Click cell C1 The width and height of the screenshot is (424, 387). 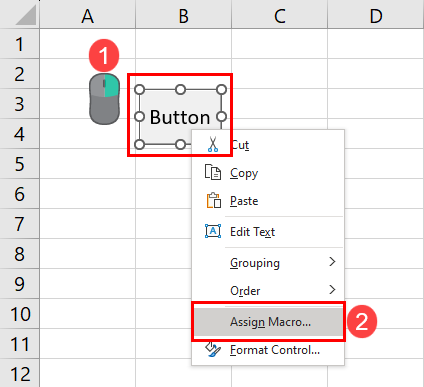tap(280, 44)
